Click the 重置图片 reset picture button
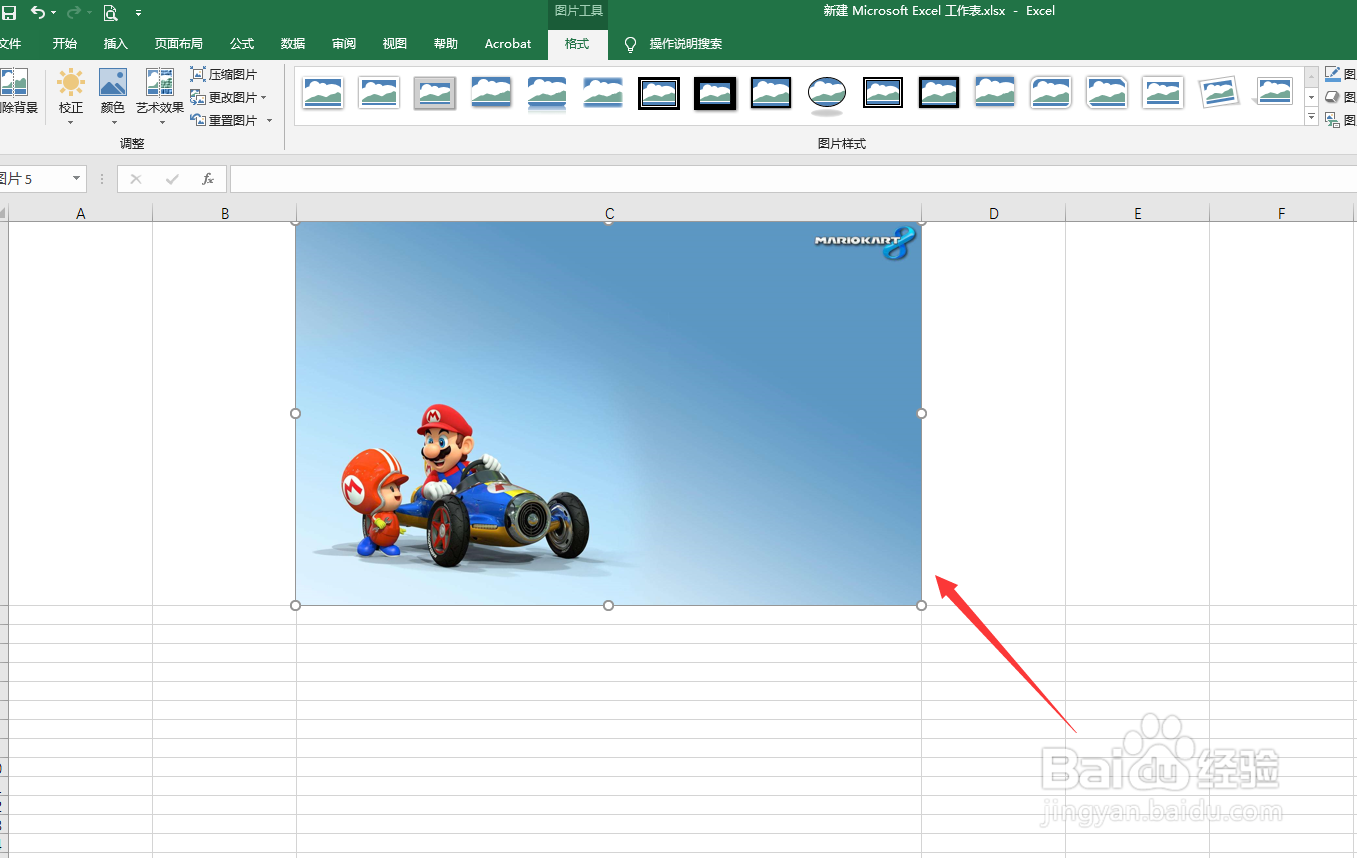This screenshot has width=1357, height=858. coord(224,121)
